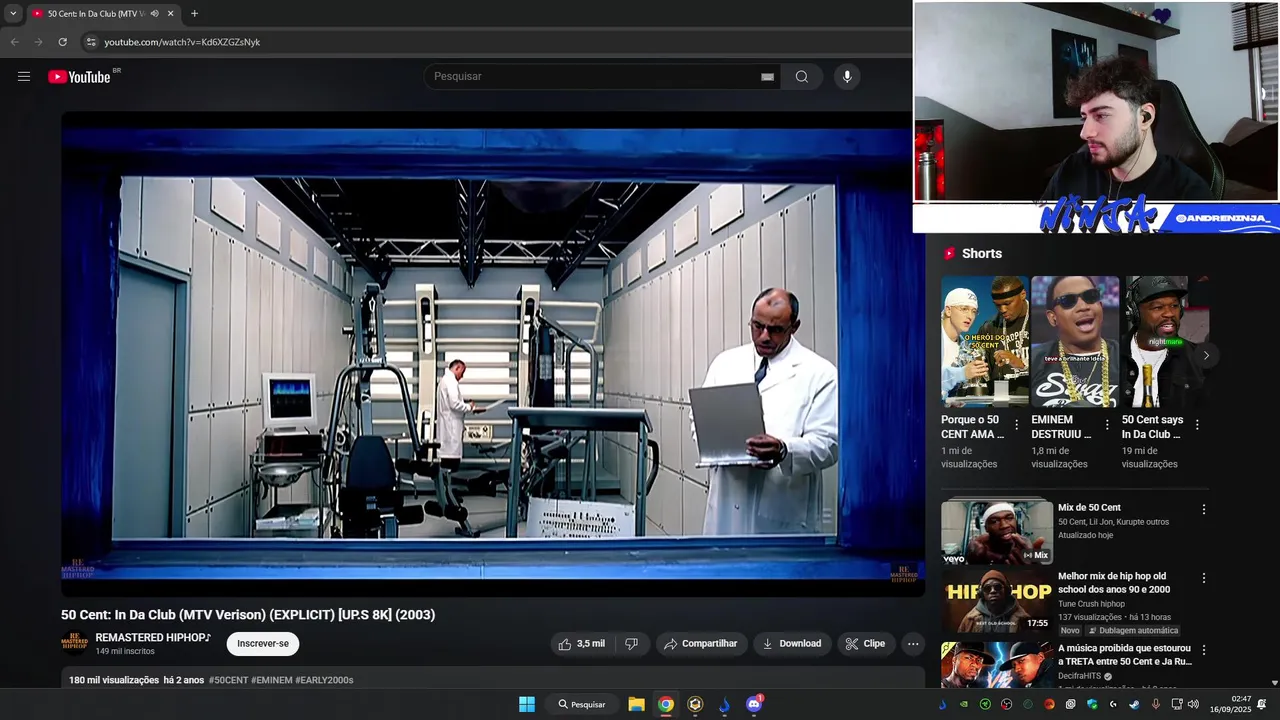Open the Steam icon in system tray

(1134, 704)
